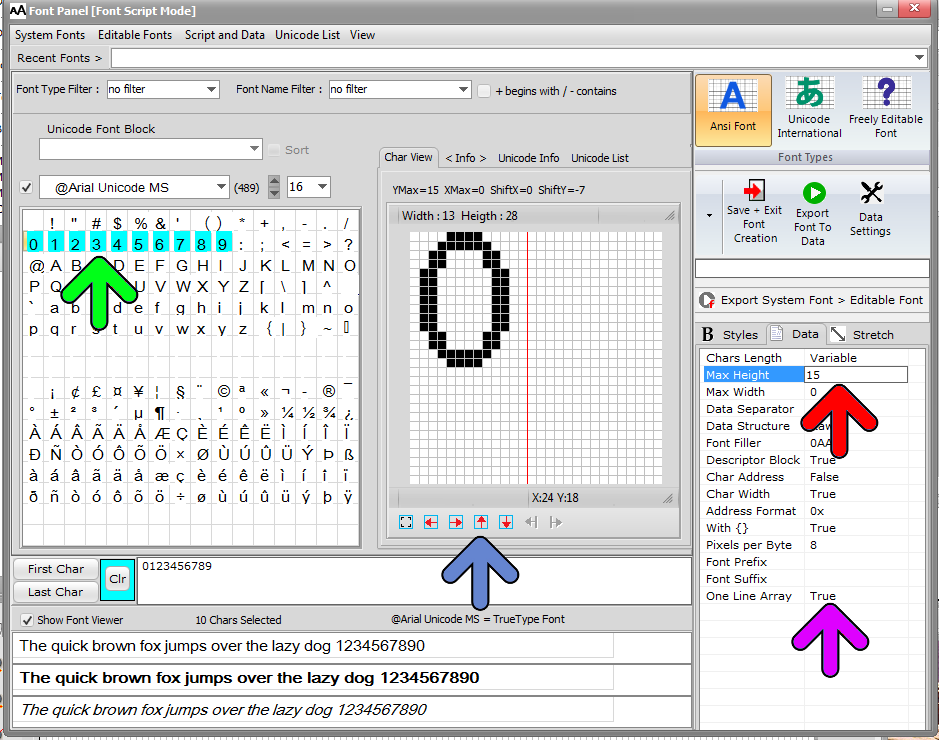Toggle Show Font Viewer checkbox
Image resolution: width=939 pixels, height=740 pixels.
27,620
